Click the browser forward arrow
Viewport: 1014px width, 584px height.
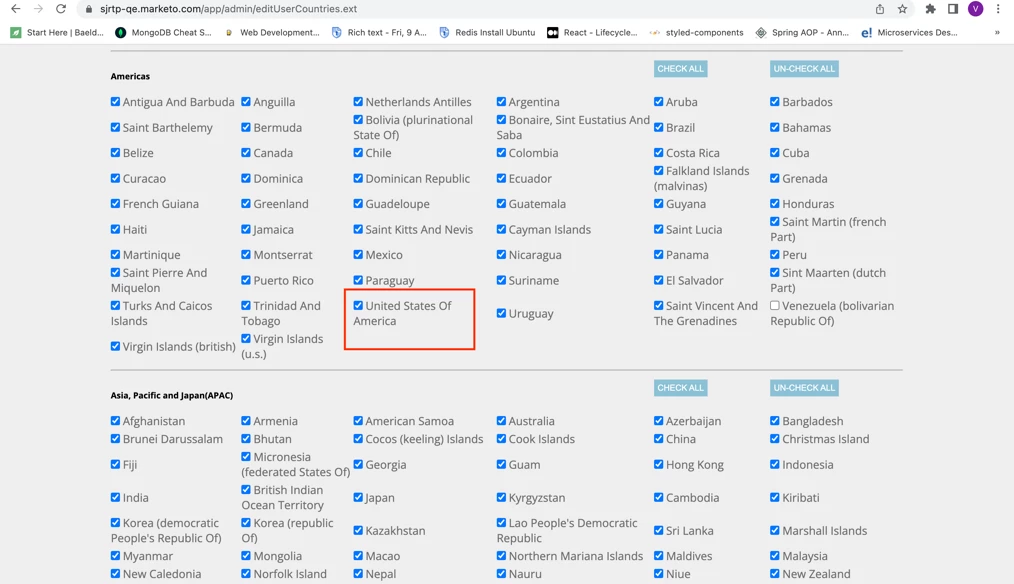pyautogui.click(x=38, y=9)
